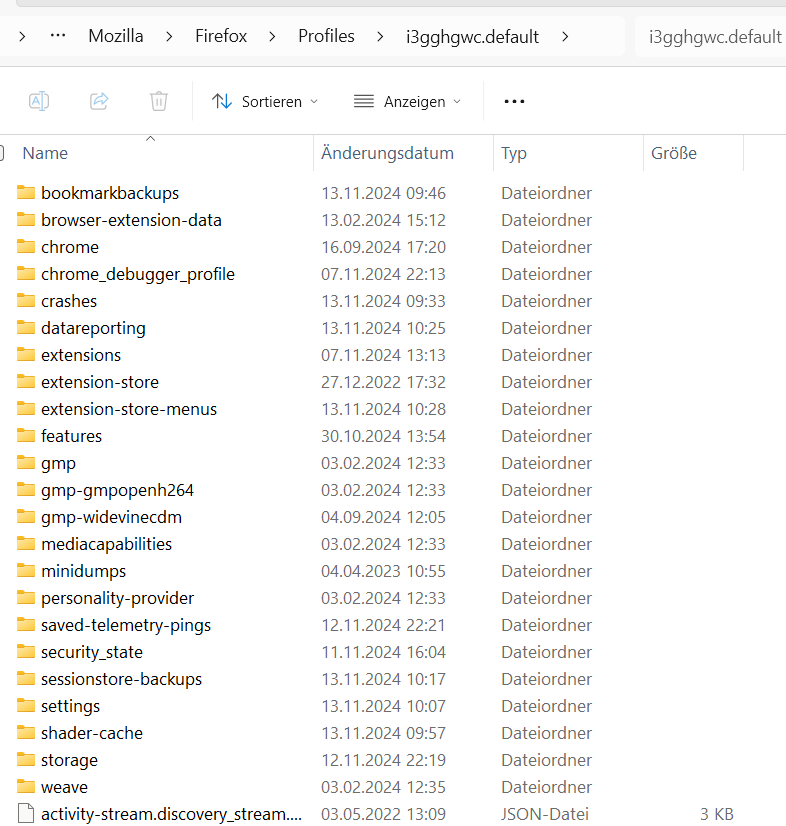
Task: Select the saved-telemetry-pings folder icon
Action: (x=26, y=624)
